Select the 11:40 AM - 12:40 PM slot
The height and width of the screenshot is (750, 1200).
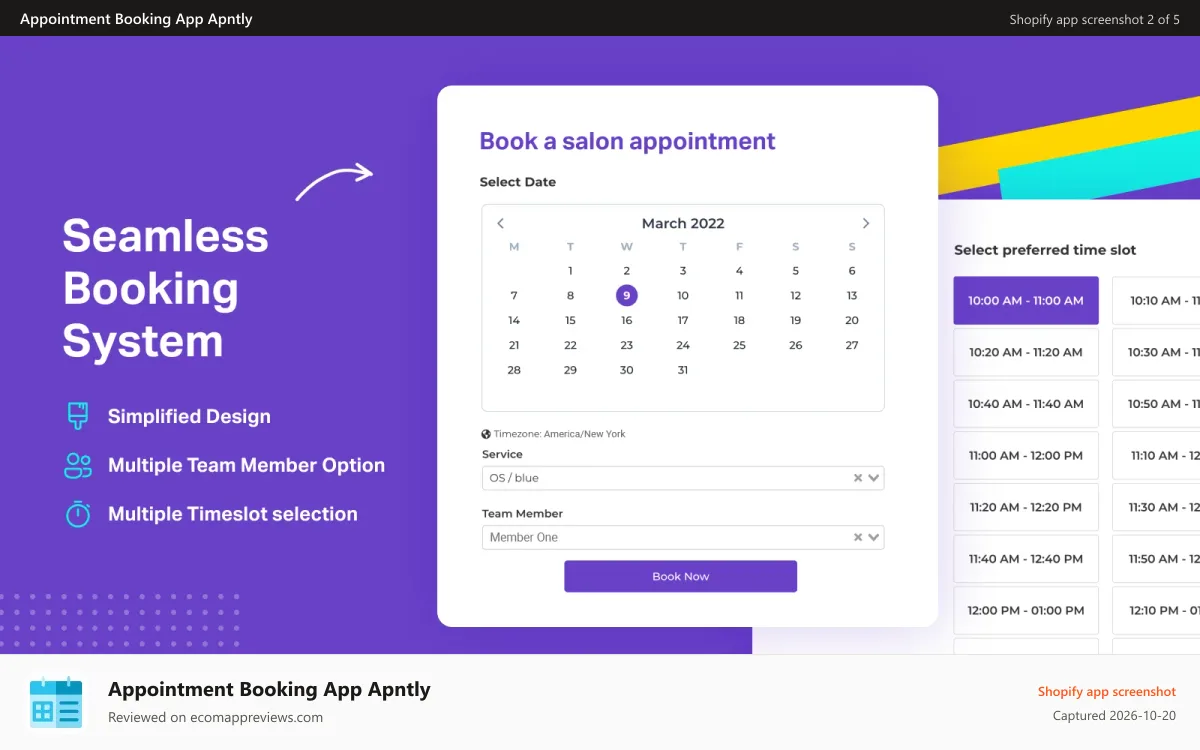1026,559
